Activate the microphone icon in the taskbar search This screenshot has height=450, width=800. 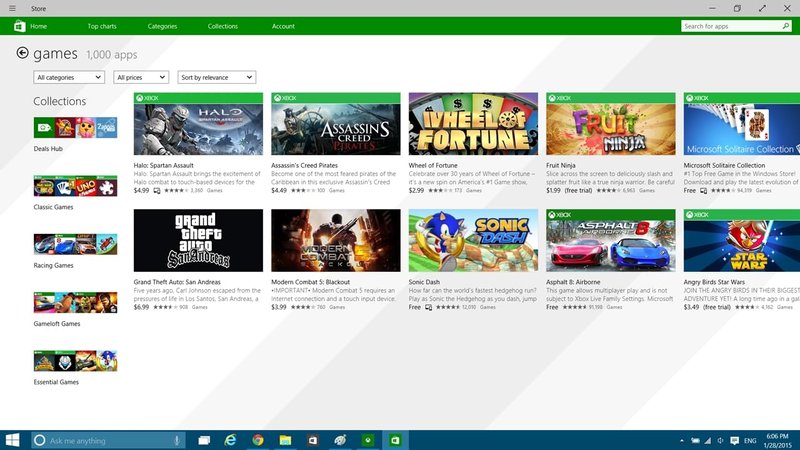coord(177,440)
